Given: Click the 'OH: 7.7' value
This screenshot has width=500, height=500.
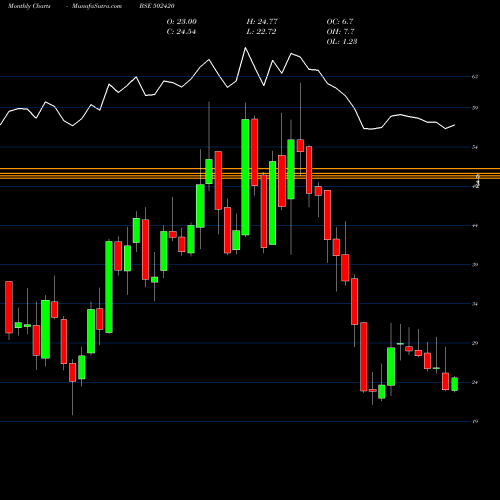Looking at the screenshot, I should tap(340, 32).
